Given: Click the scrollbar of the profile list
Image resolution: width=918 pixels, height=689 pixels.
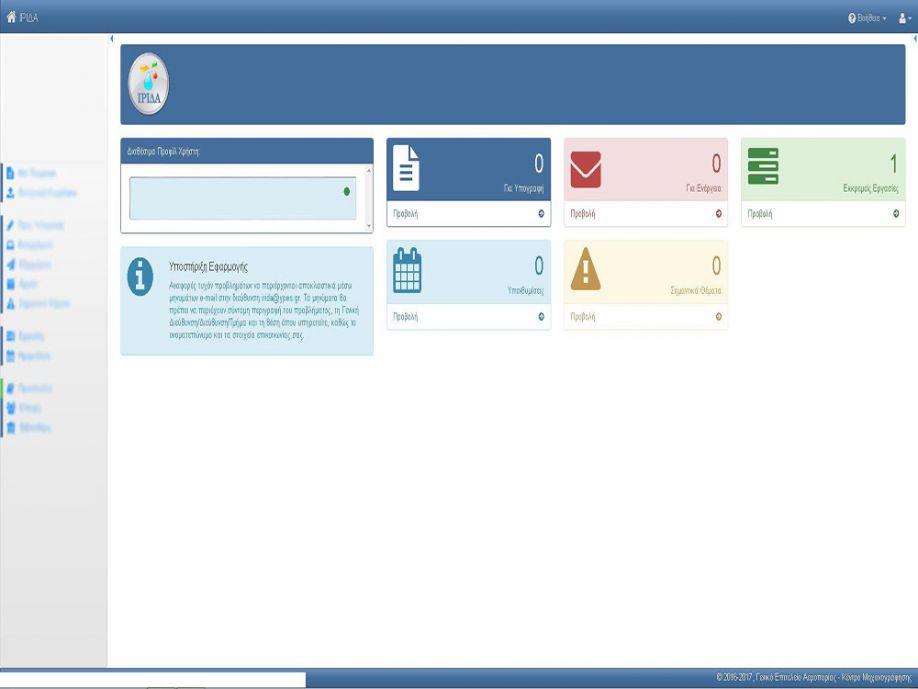Looking at the screenshot, I should click(x=369, y=198).
